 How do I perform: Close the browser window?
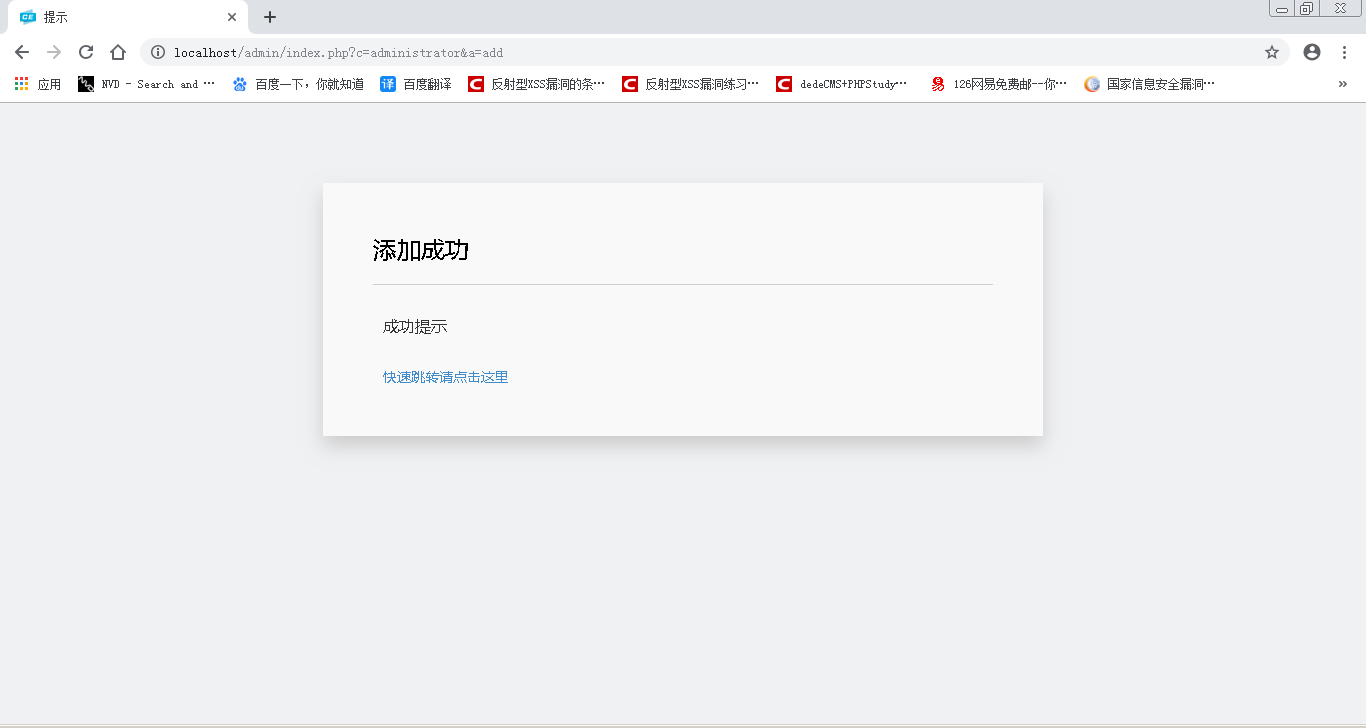pyautogui.click(x=1340, y=9)
